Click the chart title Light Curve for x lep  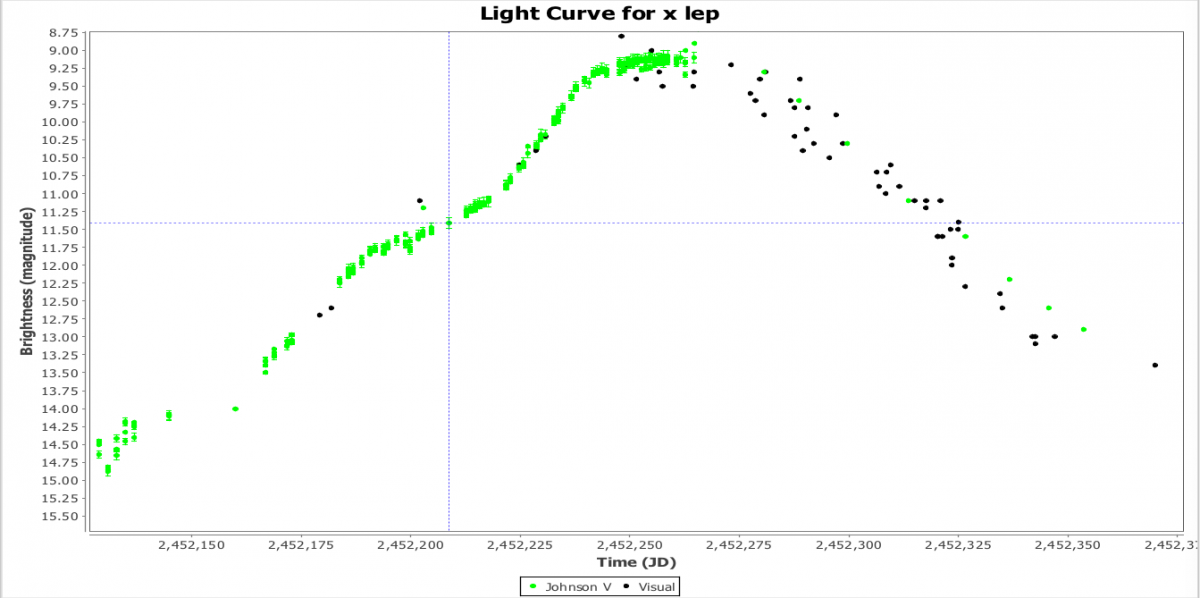point(600,13)
